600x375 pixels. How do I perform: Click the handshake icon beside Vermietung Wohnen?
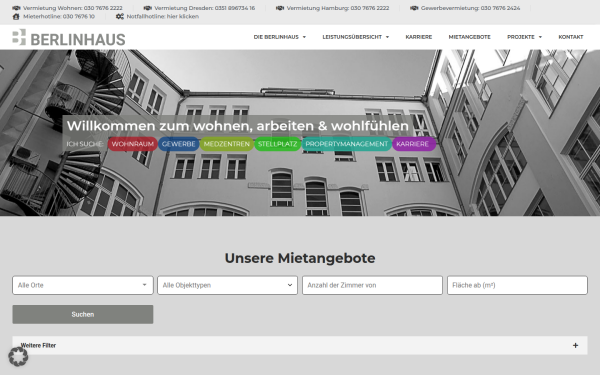(x=16, y=8)
